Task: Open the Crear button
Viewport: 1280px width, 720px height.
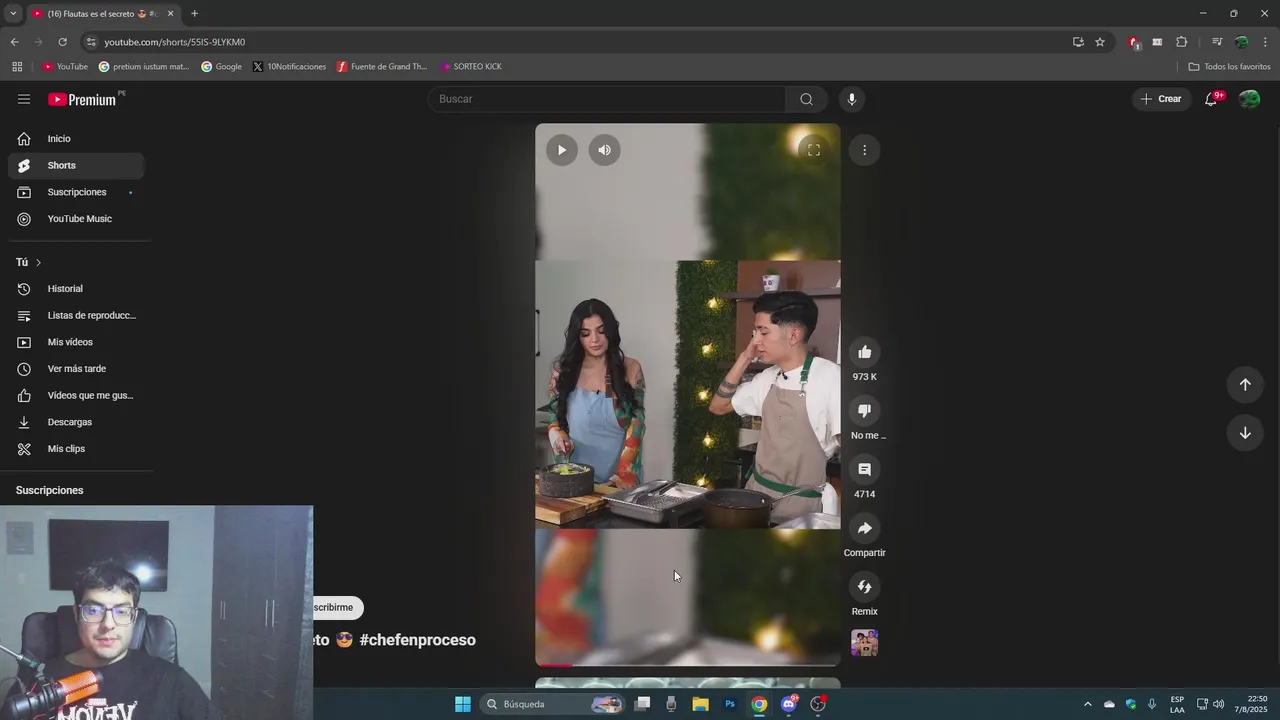Action: pos(1161,99)
